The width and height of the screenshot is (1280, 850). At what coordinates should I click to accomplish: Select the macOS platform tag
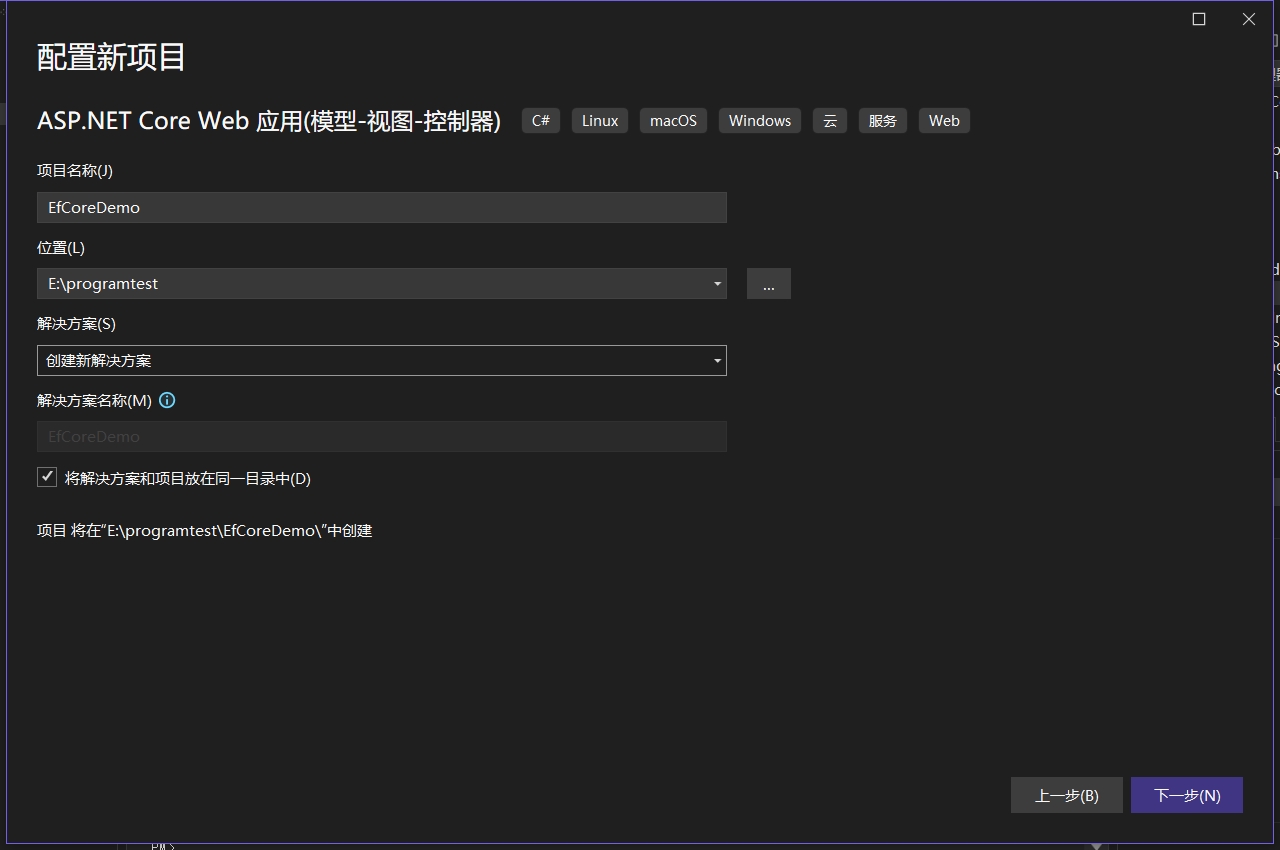pyautogui.click(x=673, y=120)
